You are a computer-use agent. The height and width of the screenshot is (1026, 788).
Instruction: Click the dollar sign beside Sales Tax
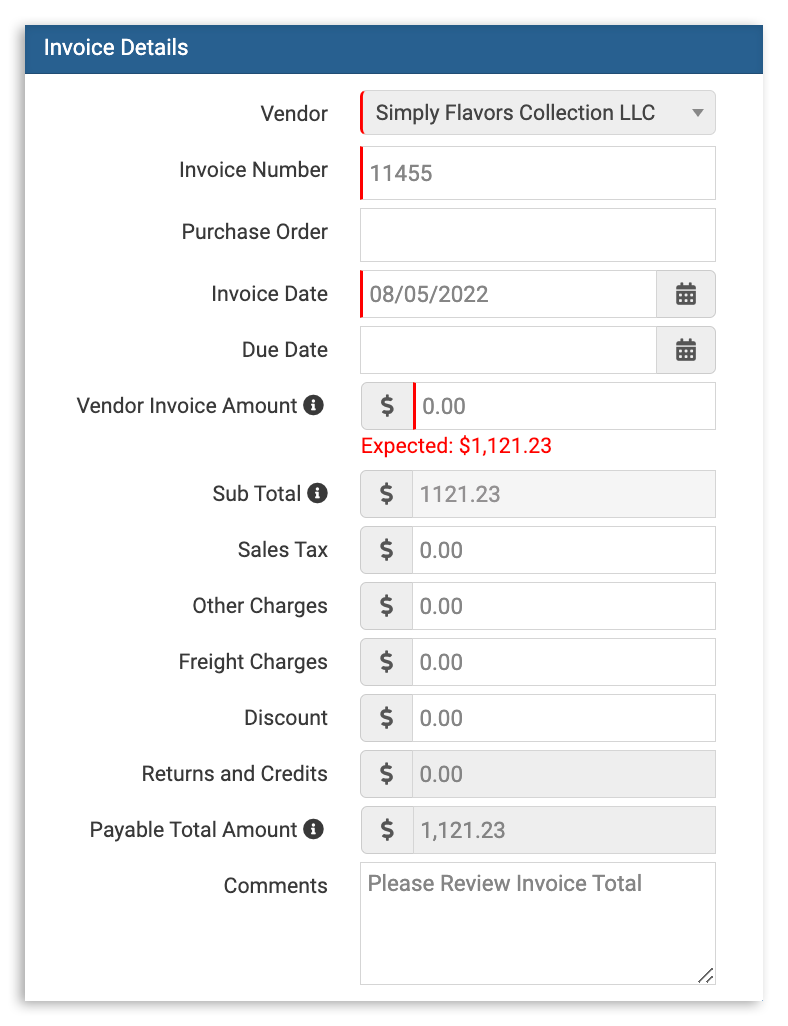point(386,550)
